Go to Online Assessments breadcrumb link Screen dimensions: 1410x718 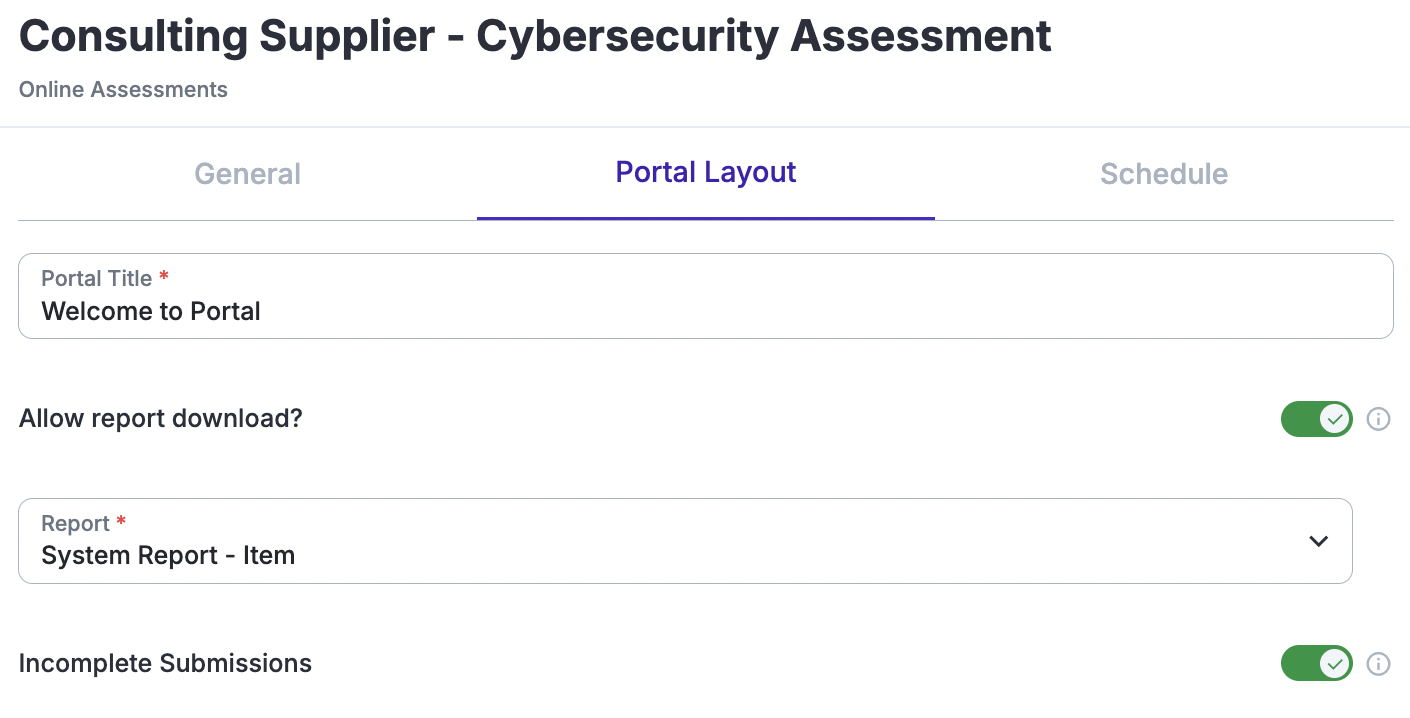123,90
